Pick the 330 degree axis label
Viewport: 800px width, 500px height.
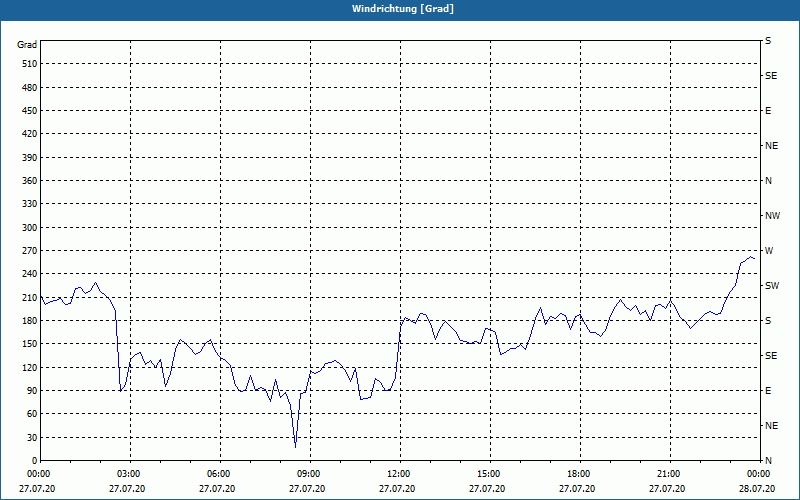(31, 204)
